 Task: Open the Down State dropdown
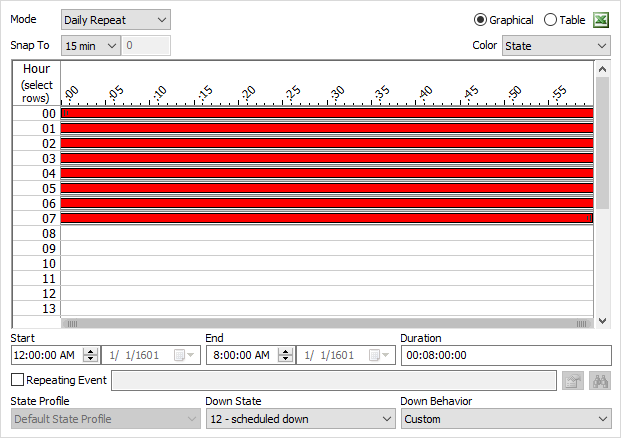pyautogui.click(x=300, y=419)
